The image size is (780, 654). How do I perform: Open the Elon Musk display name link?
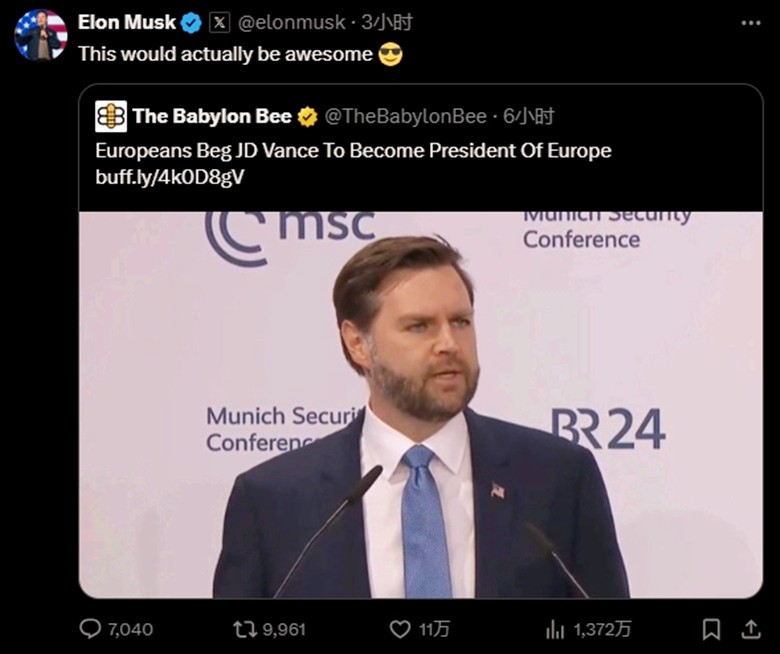point(127,22)
